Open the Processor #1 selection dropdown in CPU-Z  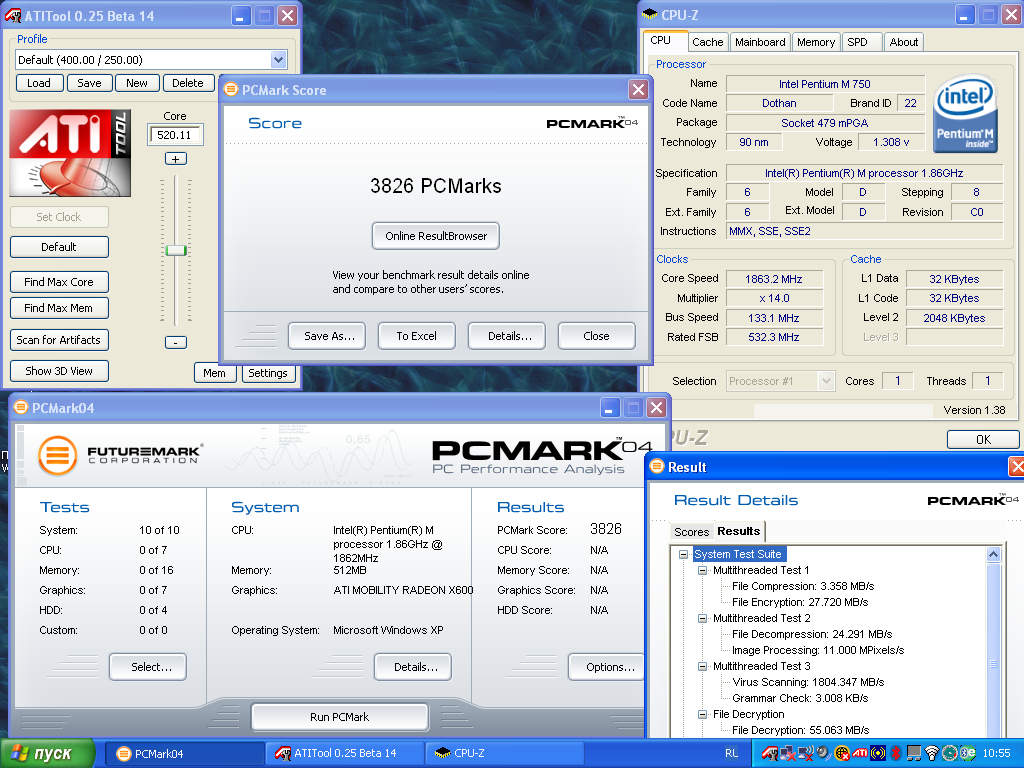tap(826, 381)
